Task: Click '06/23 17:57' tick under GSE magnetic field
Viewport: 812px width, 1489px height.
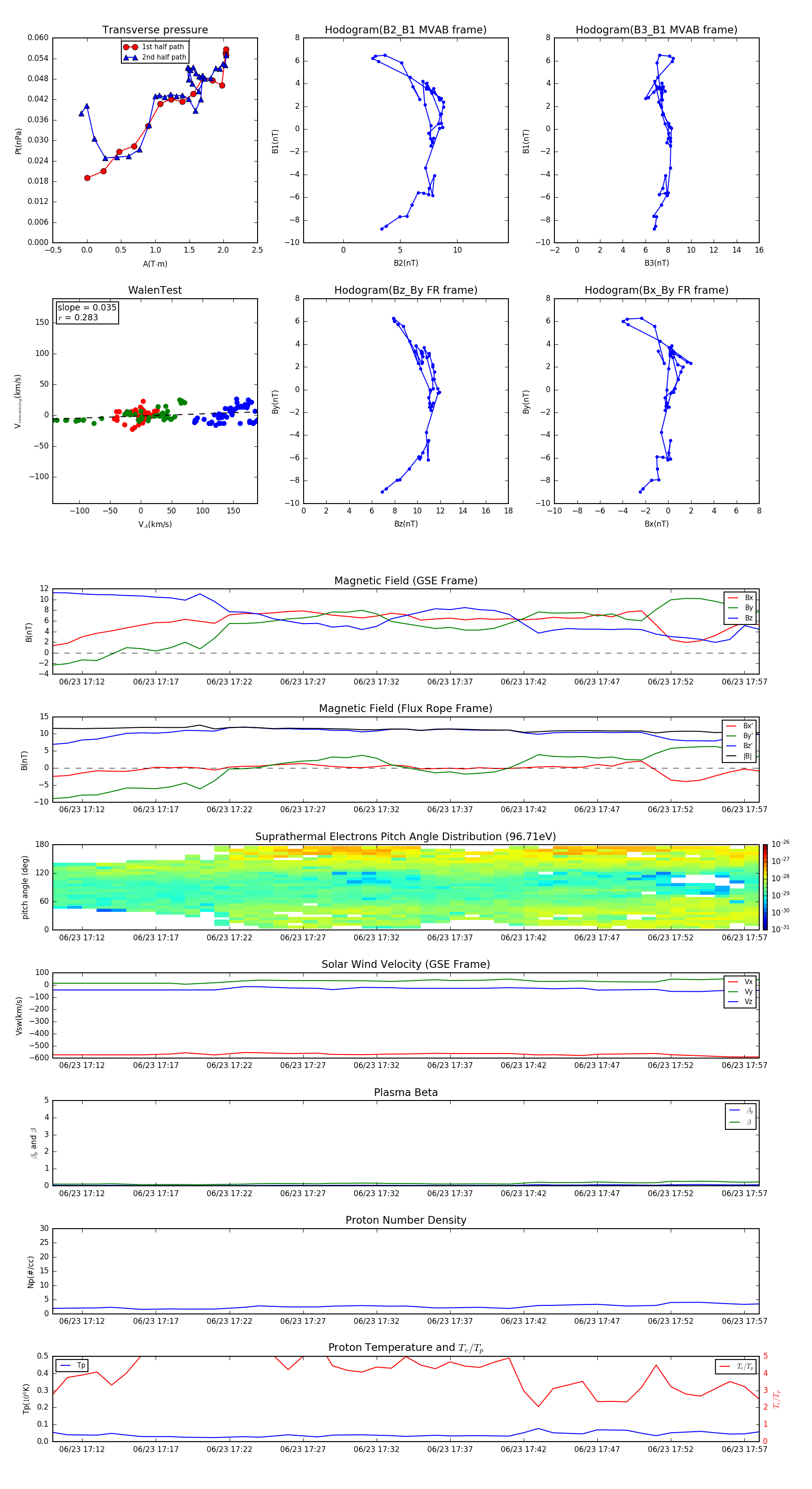Action: (x=744, y=682)
